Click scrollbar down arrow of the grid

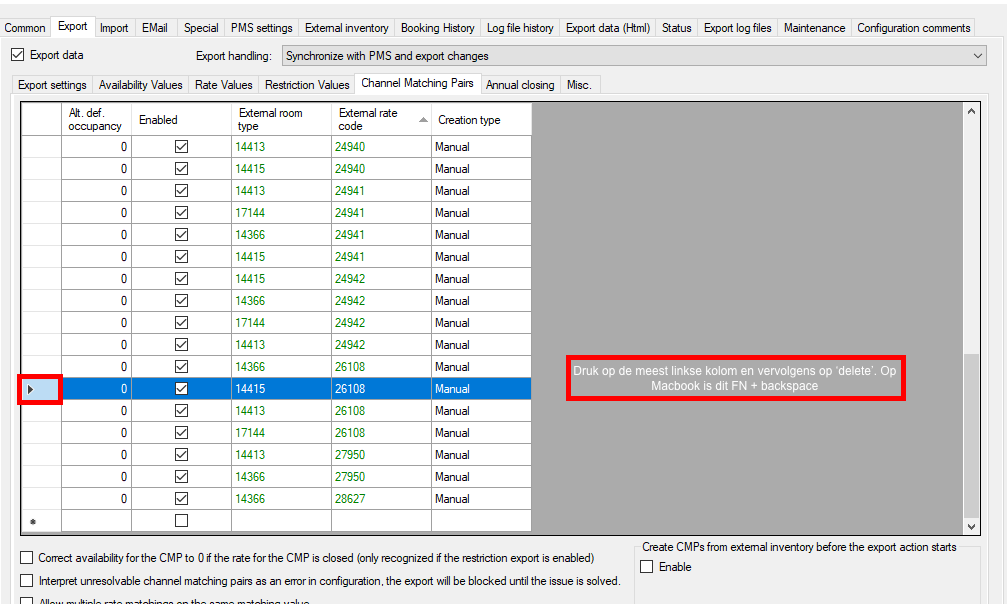[971, 526]
